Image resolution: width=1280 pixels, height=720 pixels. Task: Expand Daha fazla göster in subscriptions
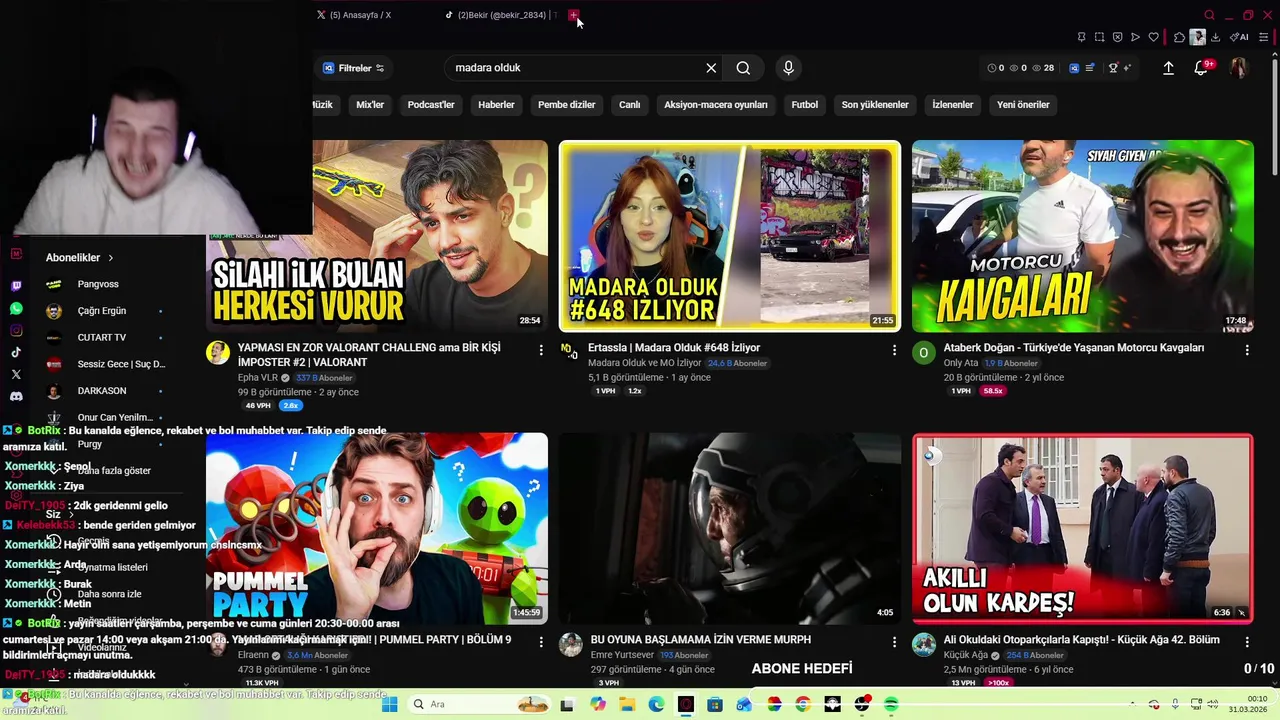coord(114,471)
